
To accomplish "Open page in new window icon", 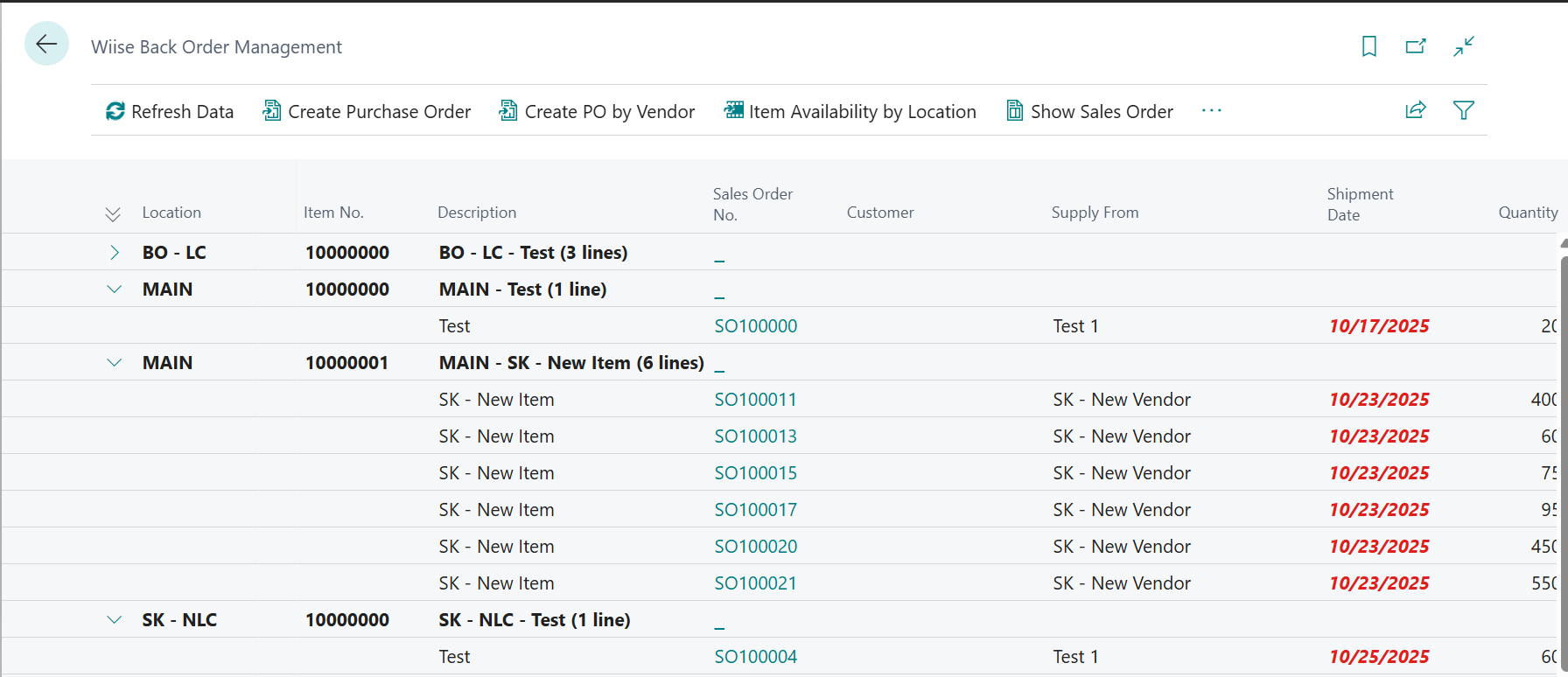I will 1416,46.
